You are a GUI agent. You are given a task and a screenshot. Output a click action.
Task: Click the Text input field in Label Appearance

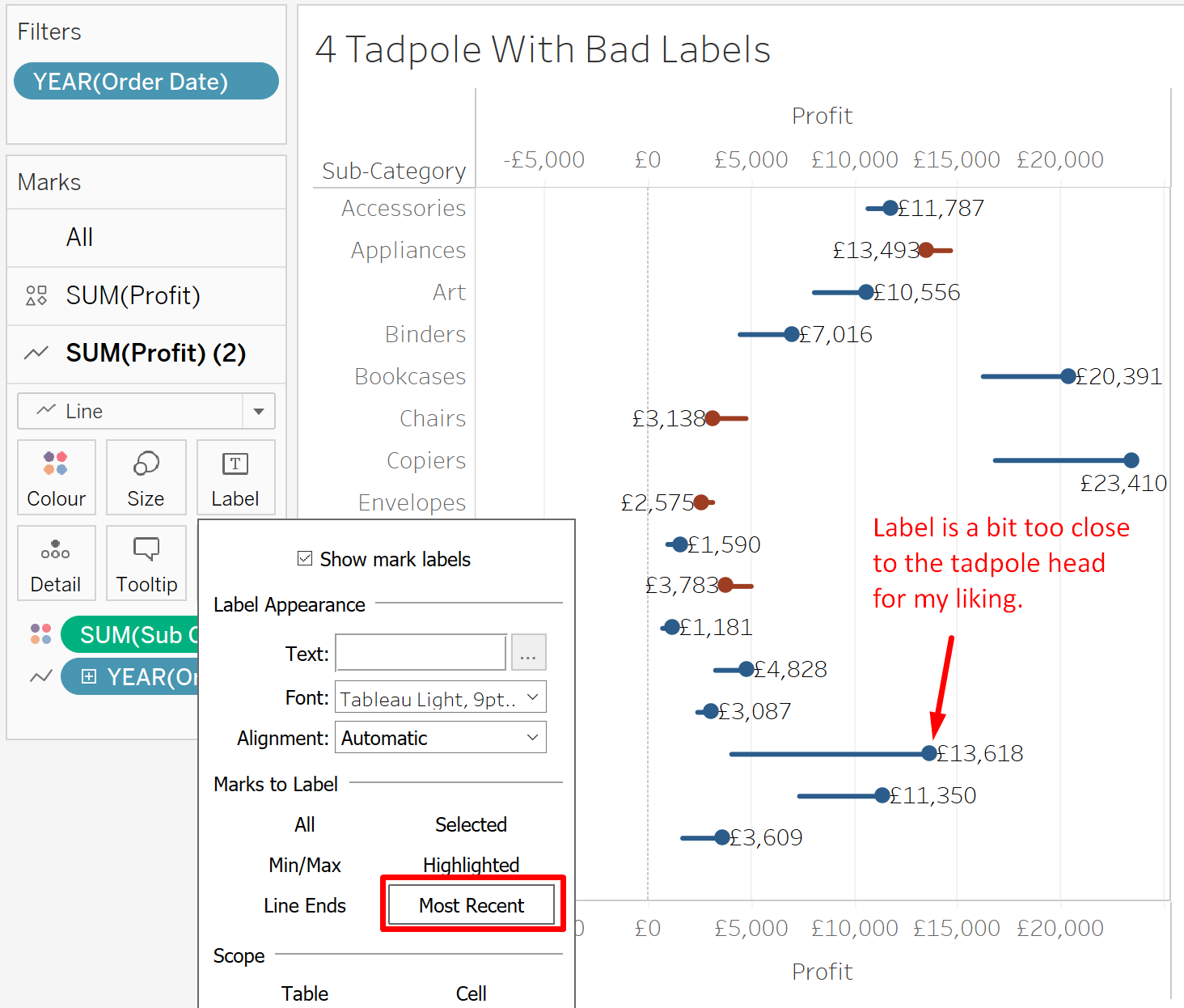pyautogui.click(x=420, y=652)
